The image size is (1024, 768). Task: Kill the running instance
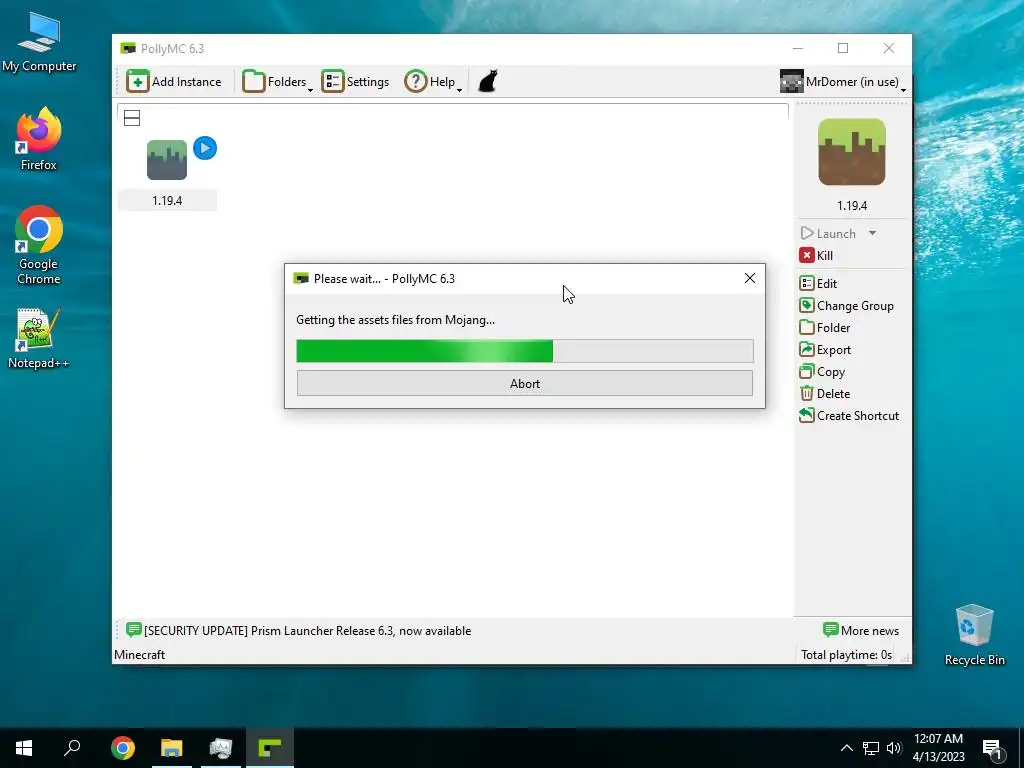pos(816,255)
